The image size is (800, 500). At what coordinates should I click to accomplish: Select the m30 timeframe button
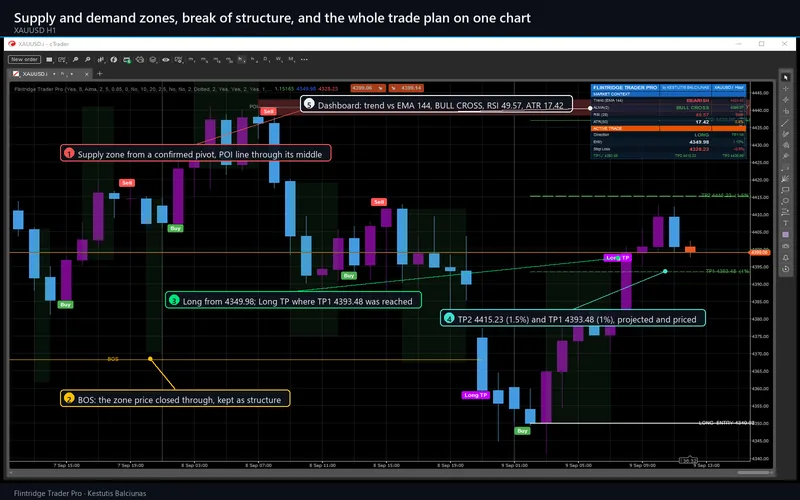pyautogui.click(x=229, y=59)
